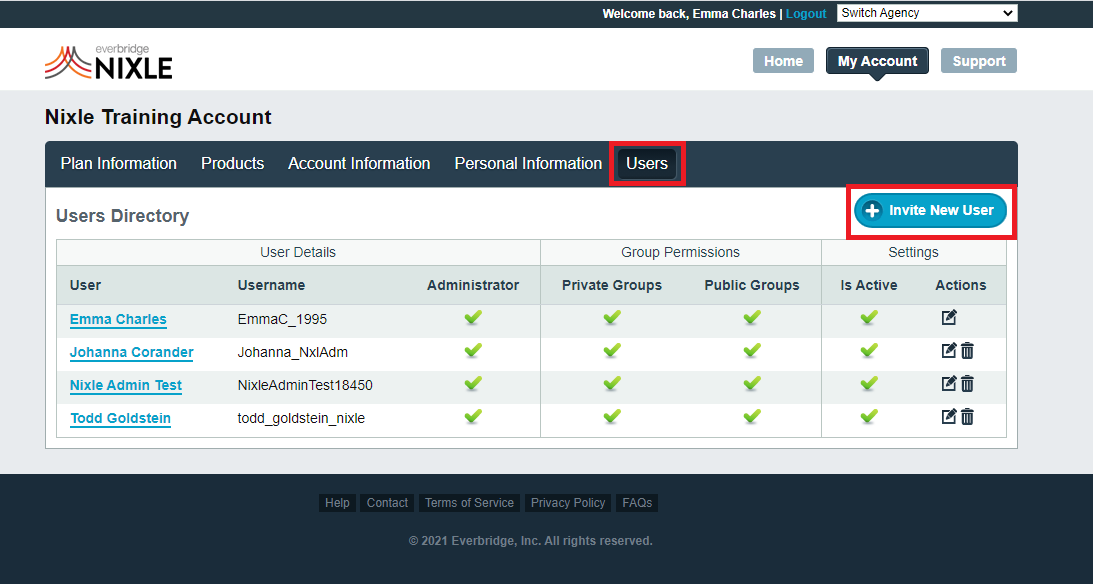The height and width of the screenshot is (584, 1093).
Task: Click the username NixleAdminTest18450
Action: [305, 385]
